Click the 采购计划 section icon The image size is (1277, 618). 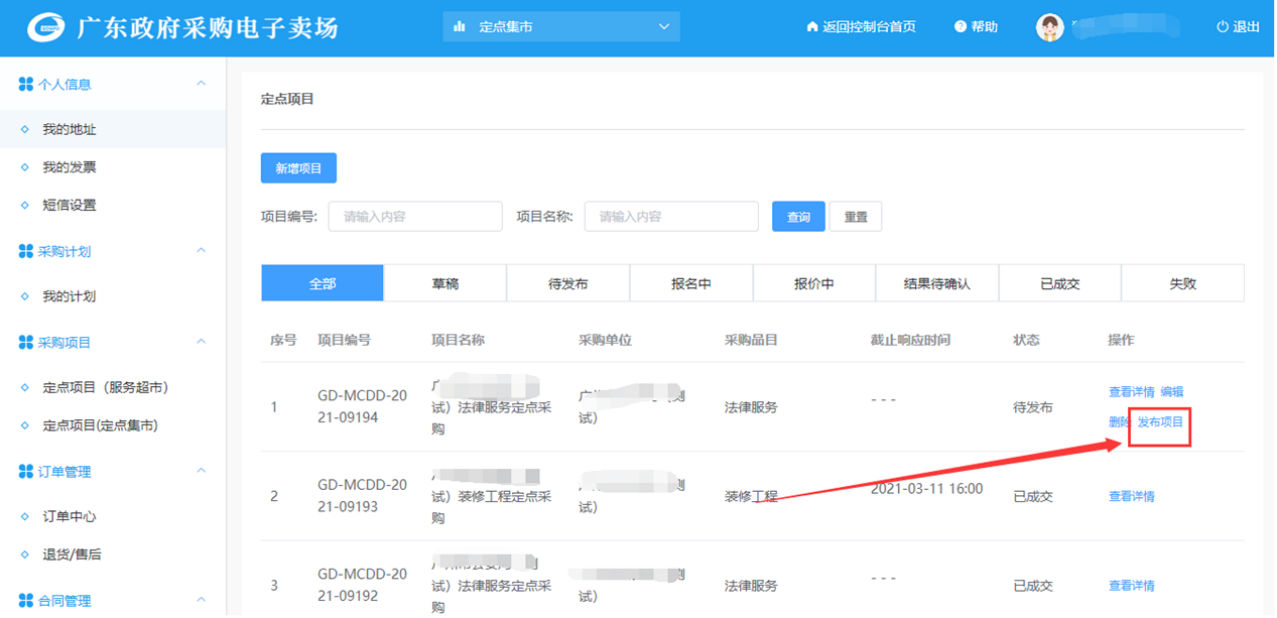point(26,251)
